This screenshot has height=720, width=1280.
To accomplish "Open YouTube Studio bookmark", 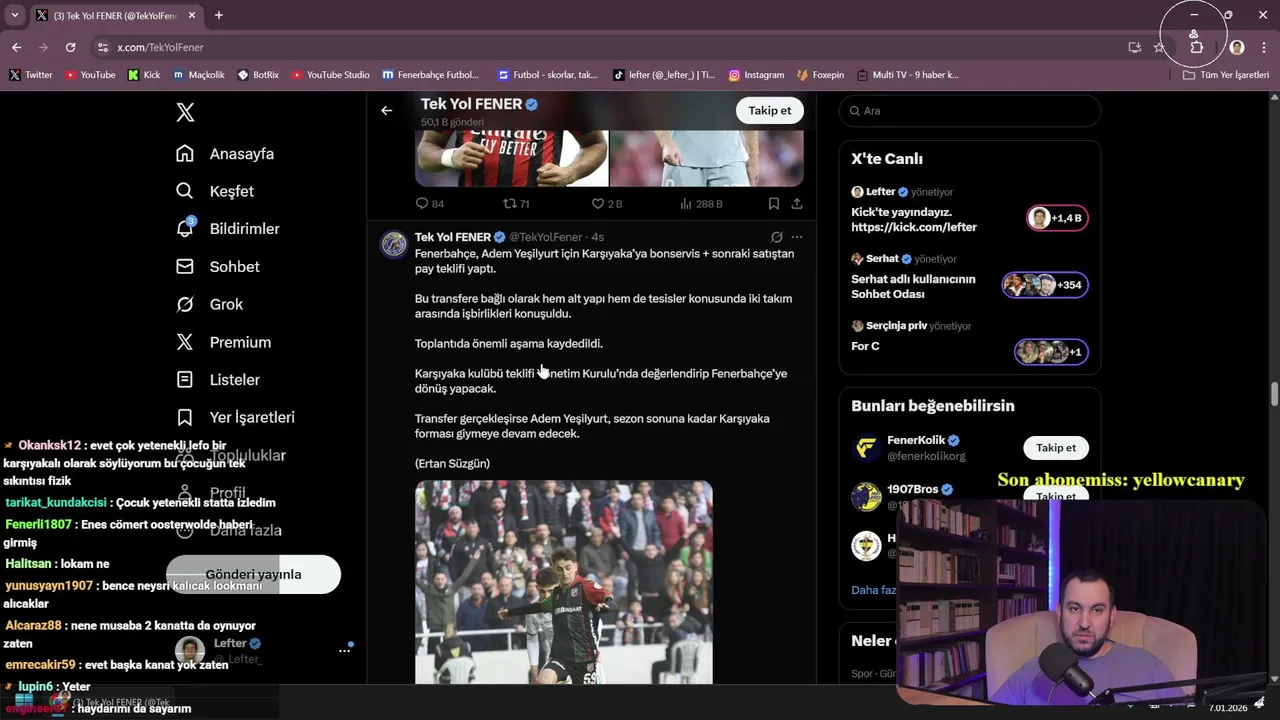I will [331, 75].
